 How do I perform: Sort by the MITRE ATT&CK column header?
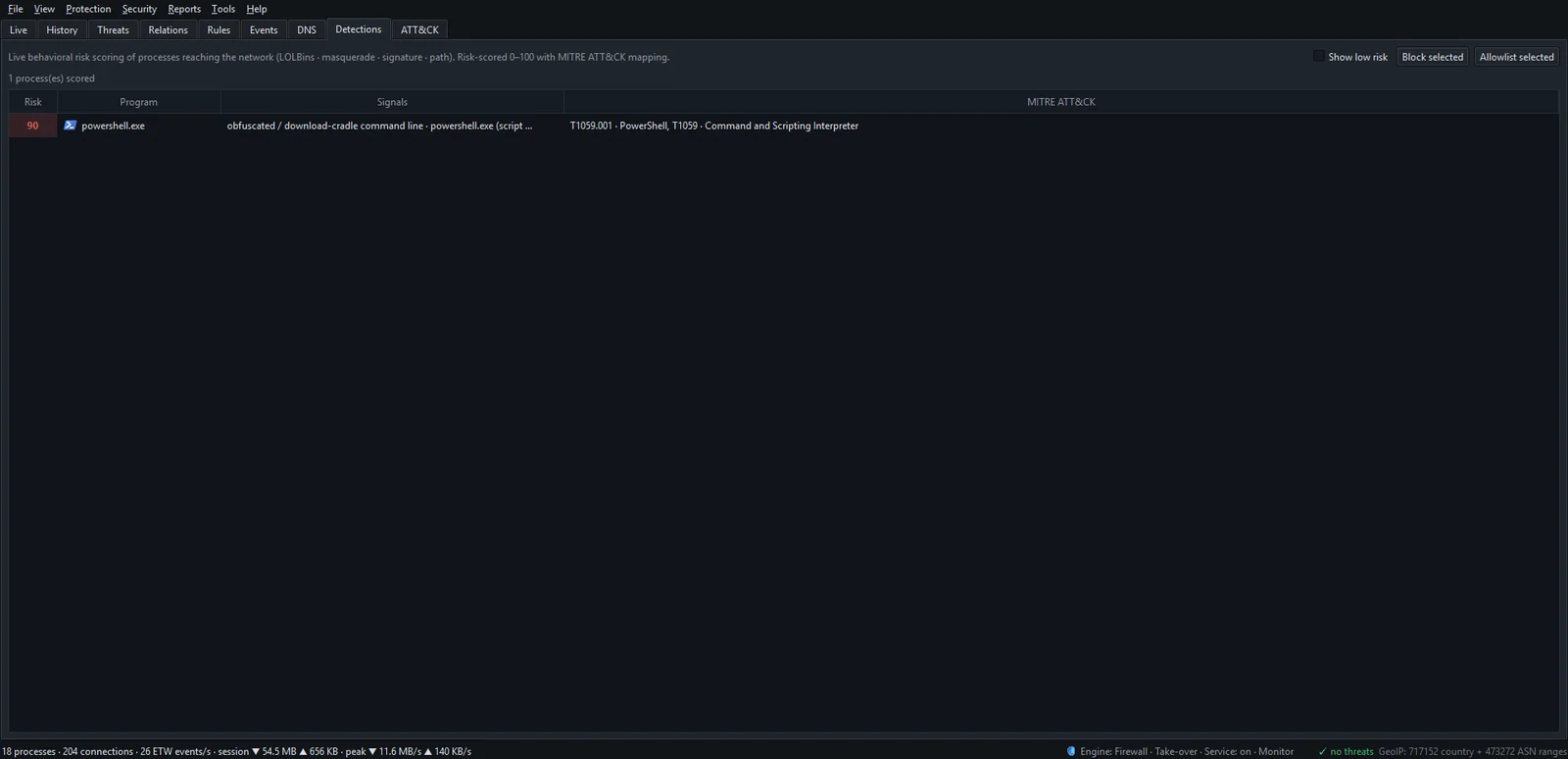(1060, 102)
